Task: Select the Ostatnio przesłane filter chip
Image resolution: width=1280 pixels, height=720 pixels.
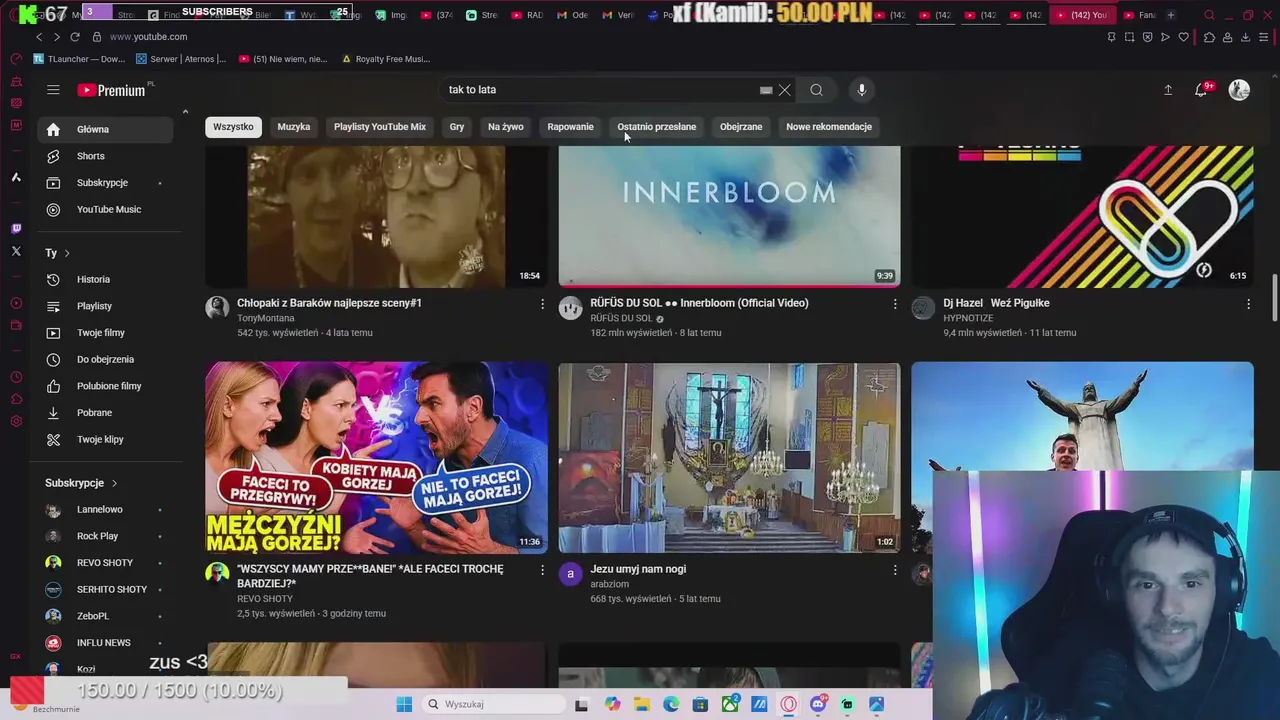Action: 657,127
